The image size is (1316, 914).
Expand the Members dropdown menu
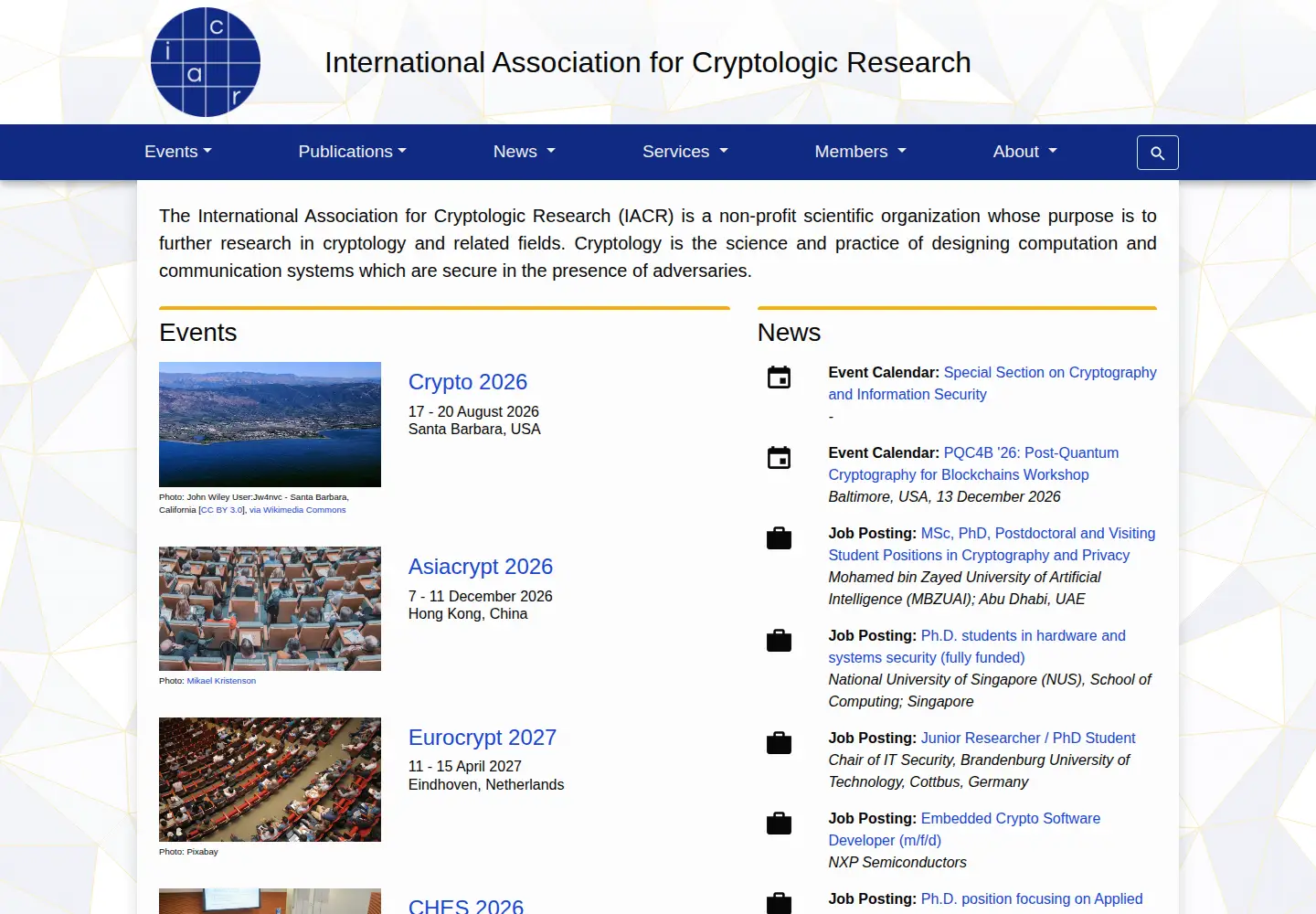click(x=860, y=152)
